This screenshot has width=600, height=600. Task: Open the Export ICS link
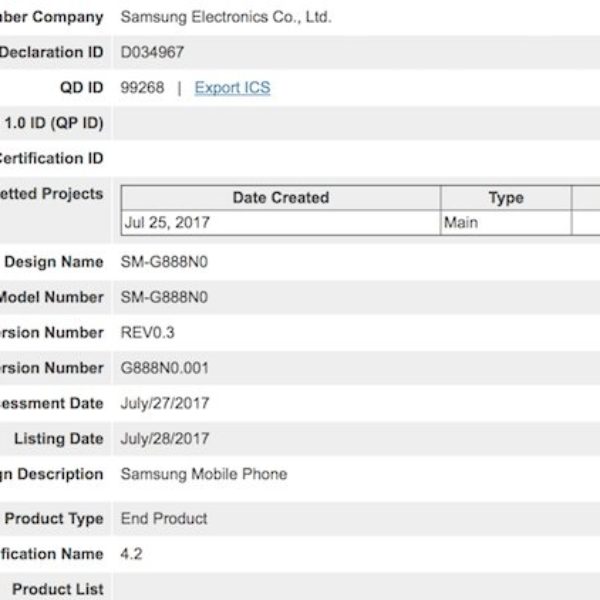[232, 88]
